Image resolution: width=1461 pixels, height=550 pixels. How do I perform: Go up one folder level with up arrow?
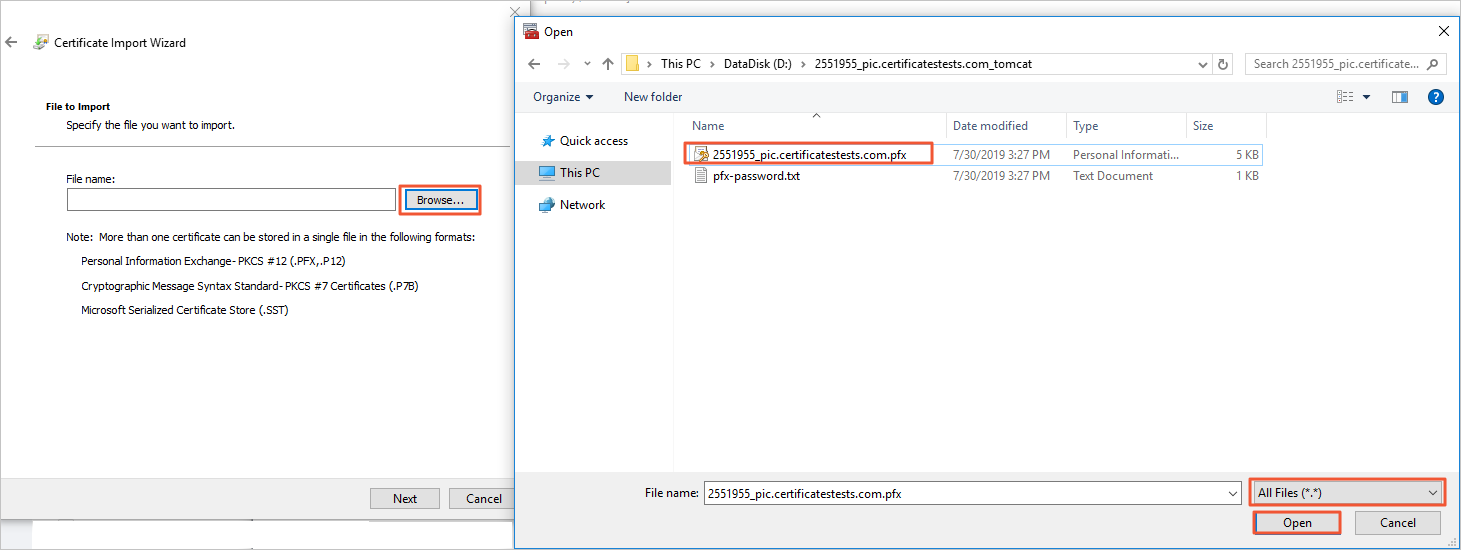607,64
